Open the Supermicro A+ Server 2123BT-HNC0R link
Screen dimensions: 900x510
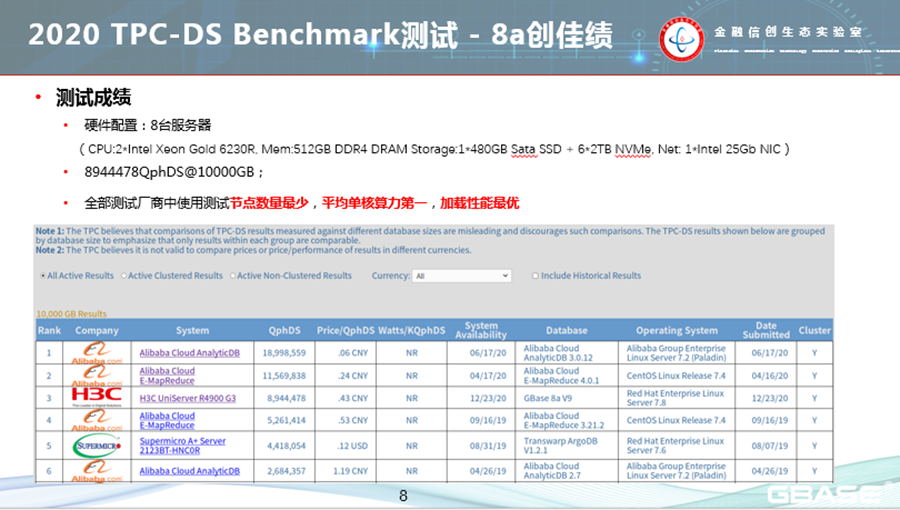point(183,446)
